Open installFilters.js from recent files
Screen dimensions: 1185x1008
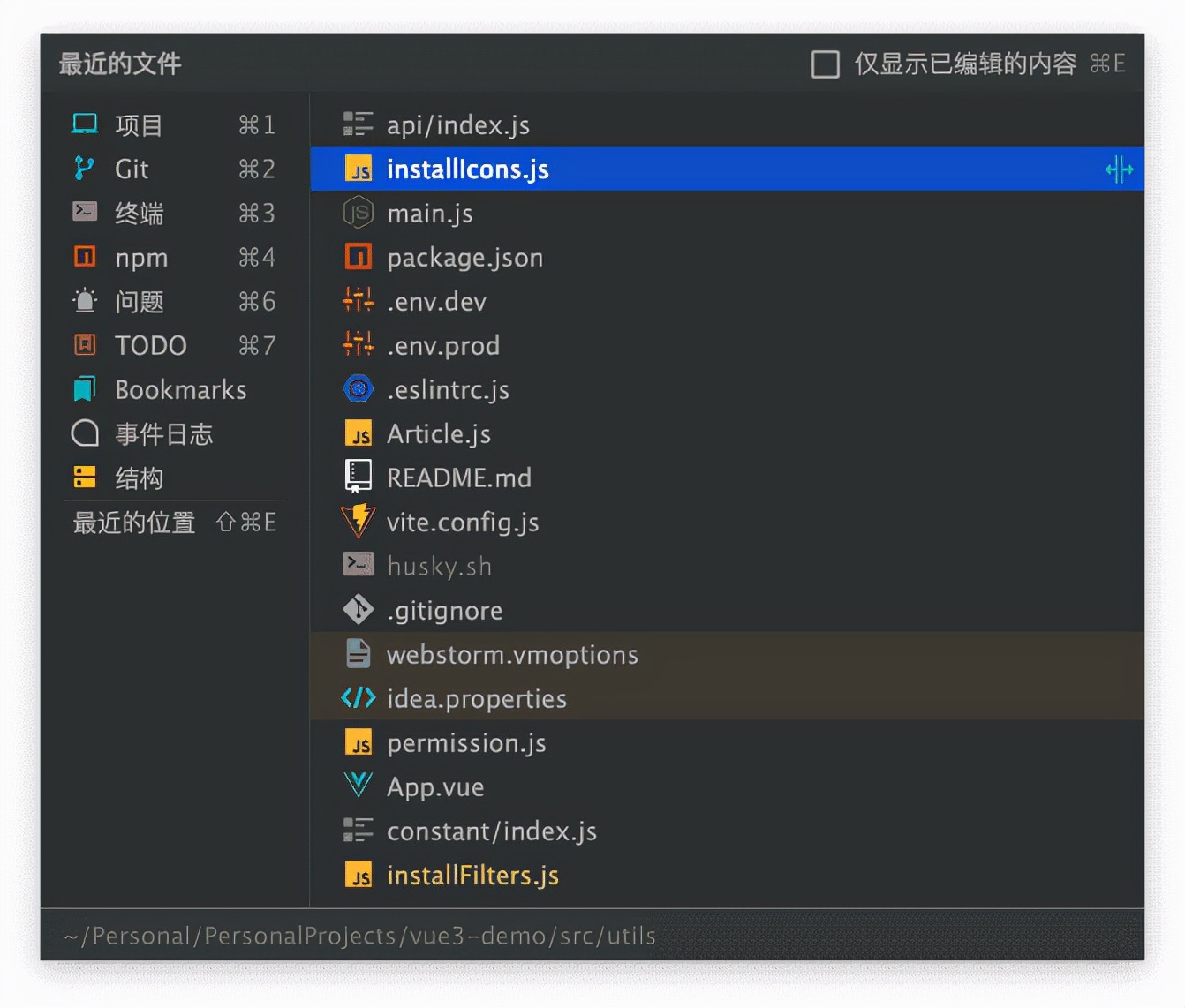727,875
